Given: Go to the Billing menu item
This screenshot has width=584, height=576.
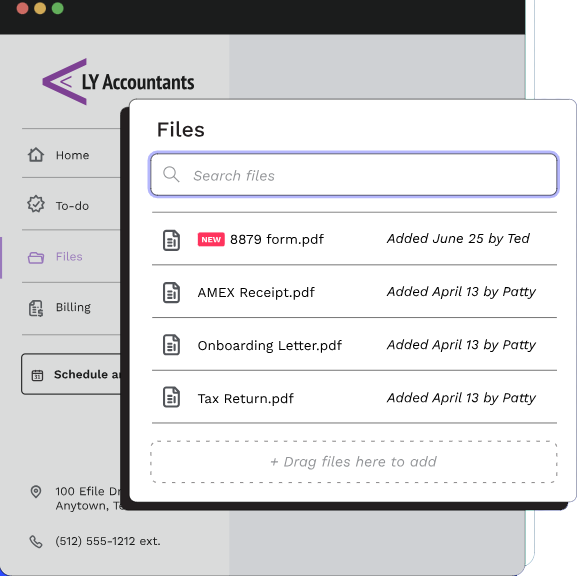Looking at the screenshot, I should [x=71, y=308].
